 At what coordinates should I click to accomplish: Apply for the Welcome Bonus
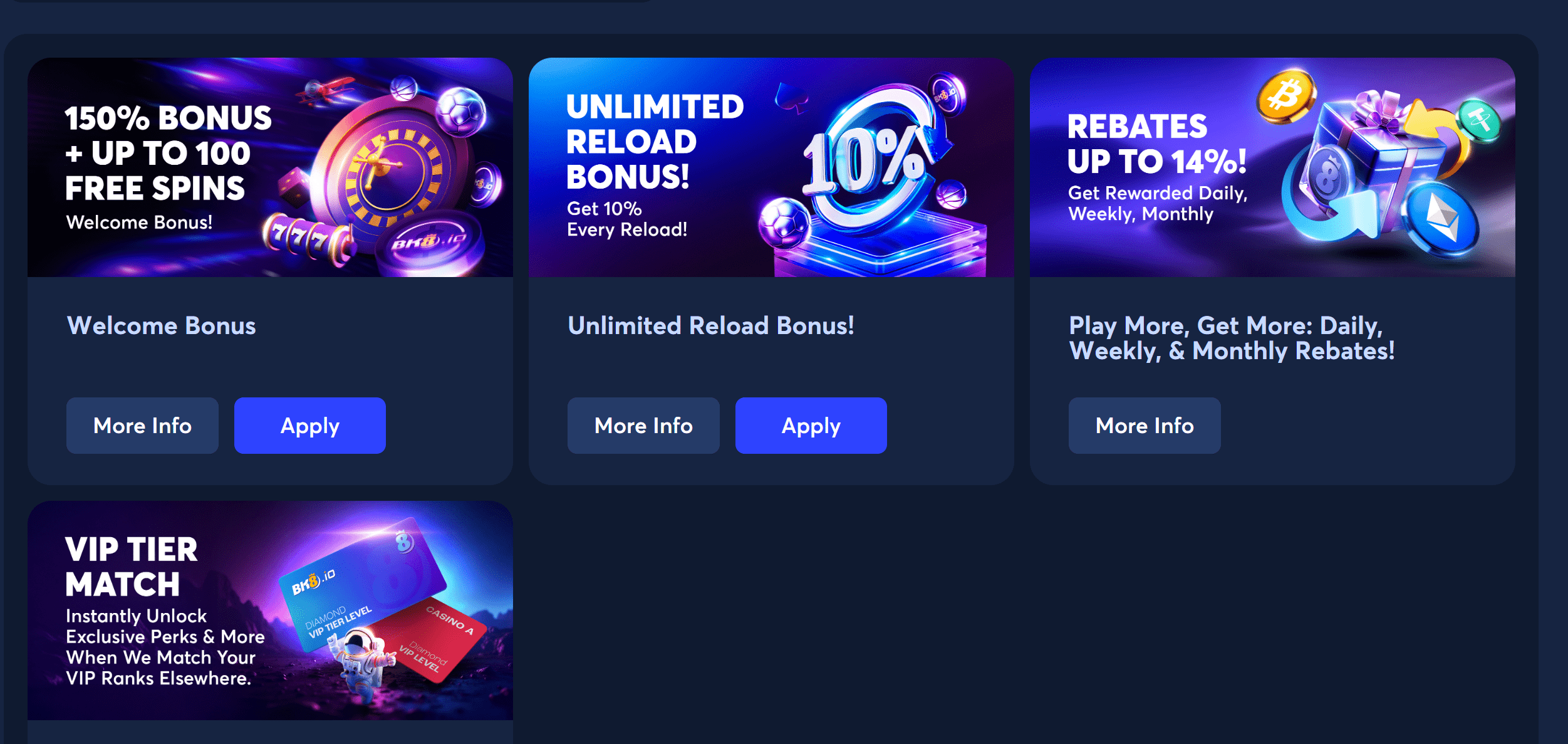(x=310, y=426)
